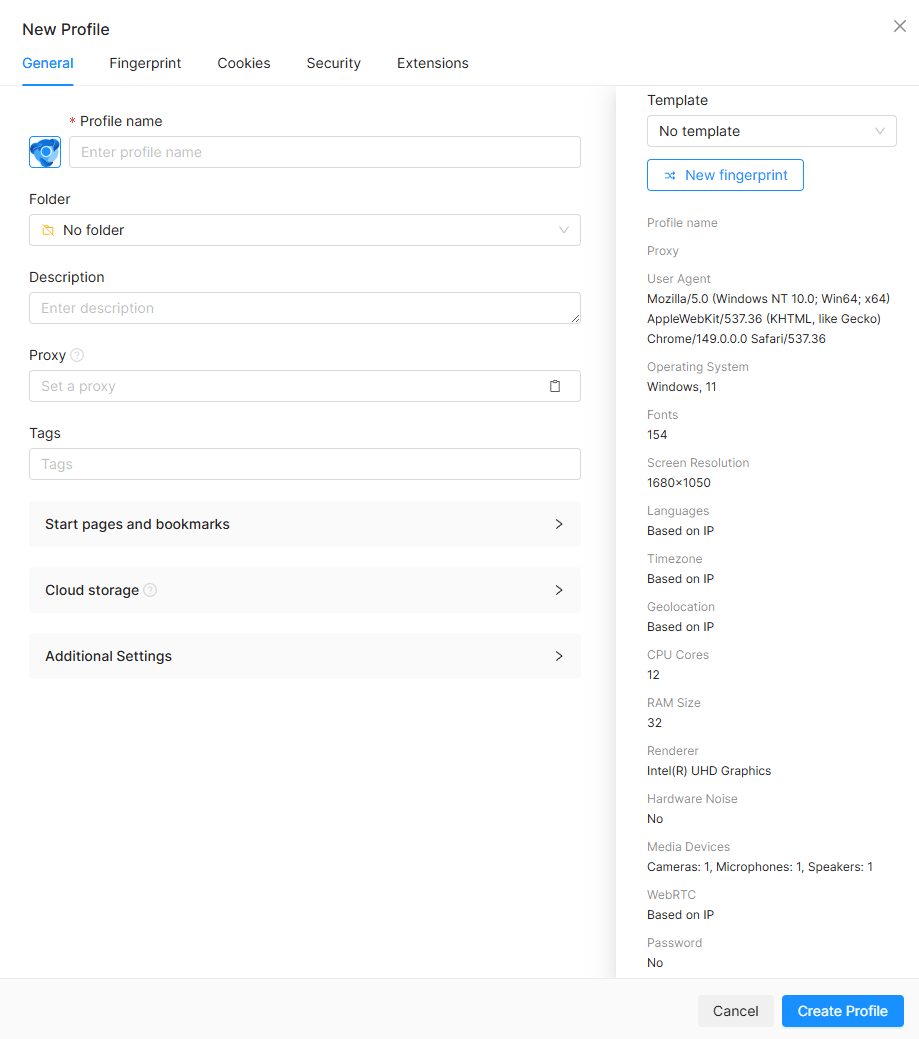The width and height of the screenshot is (919, 1039).
Task: Click the Languages 'Based on IP' value
Action: pos(680,531)
